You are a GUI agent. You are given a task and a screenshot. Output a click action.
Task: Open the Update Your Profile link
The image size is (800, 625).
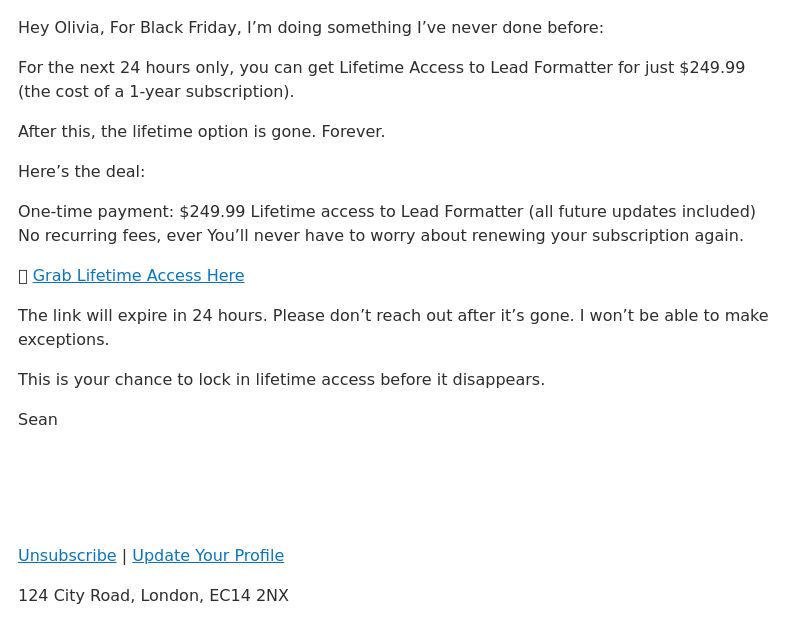[208, 555]
